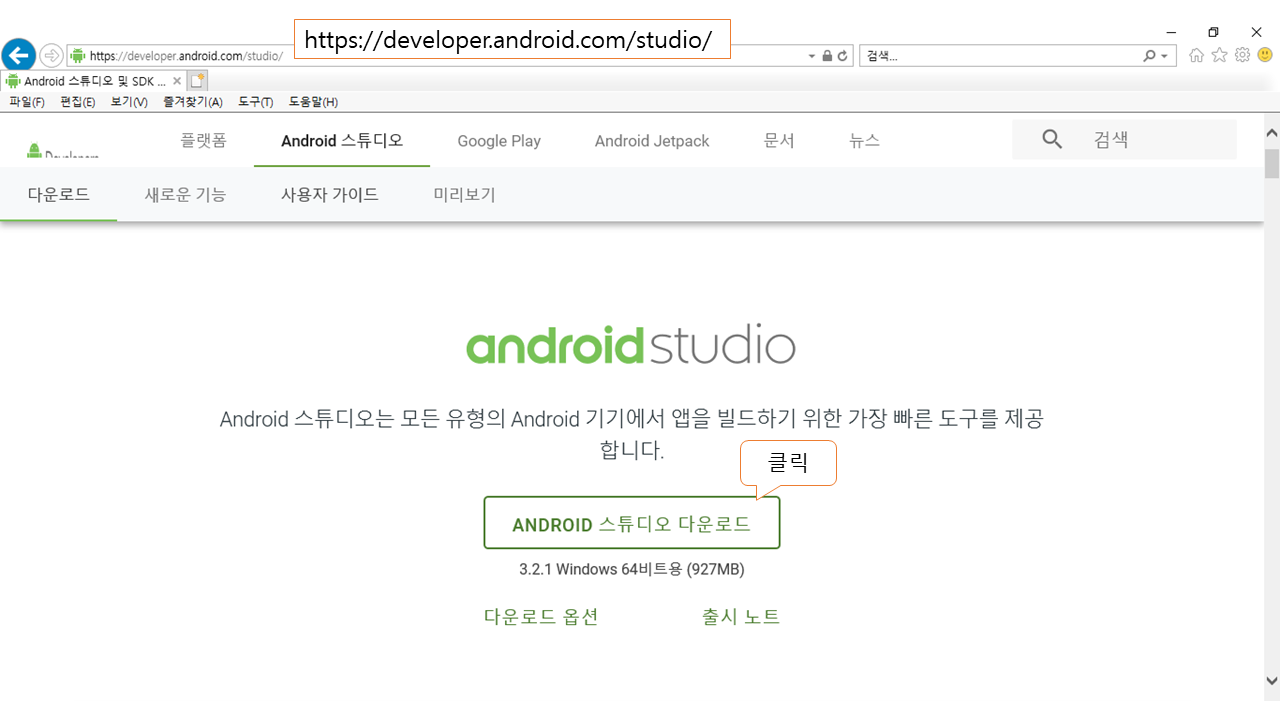The image size is (1280, 720).
Task: Click the smiley feedback icon
Action: [x=1265, y=55]
